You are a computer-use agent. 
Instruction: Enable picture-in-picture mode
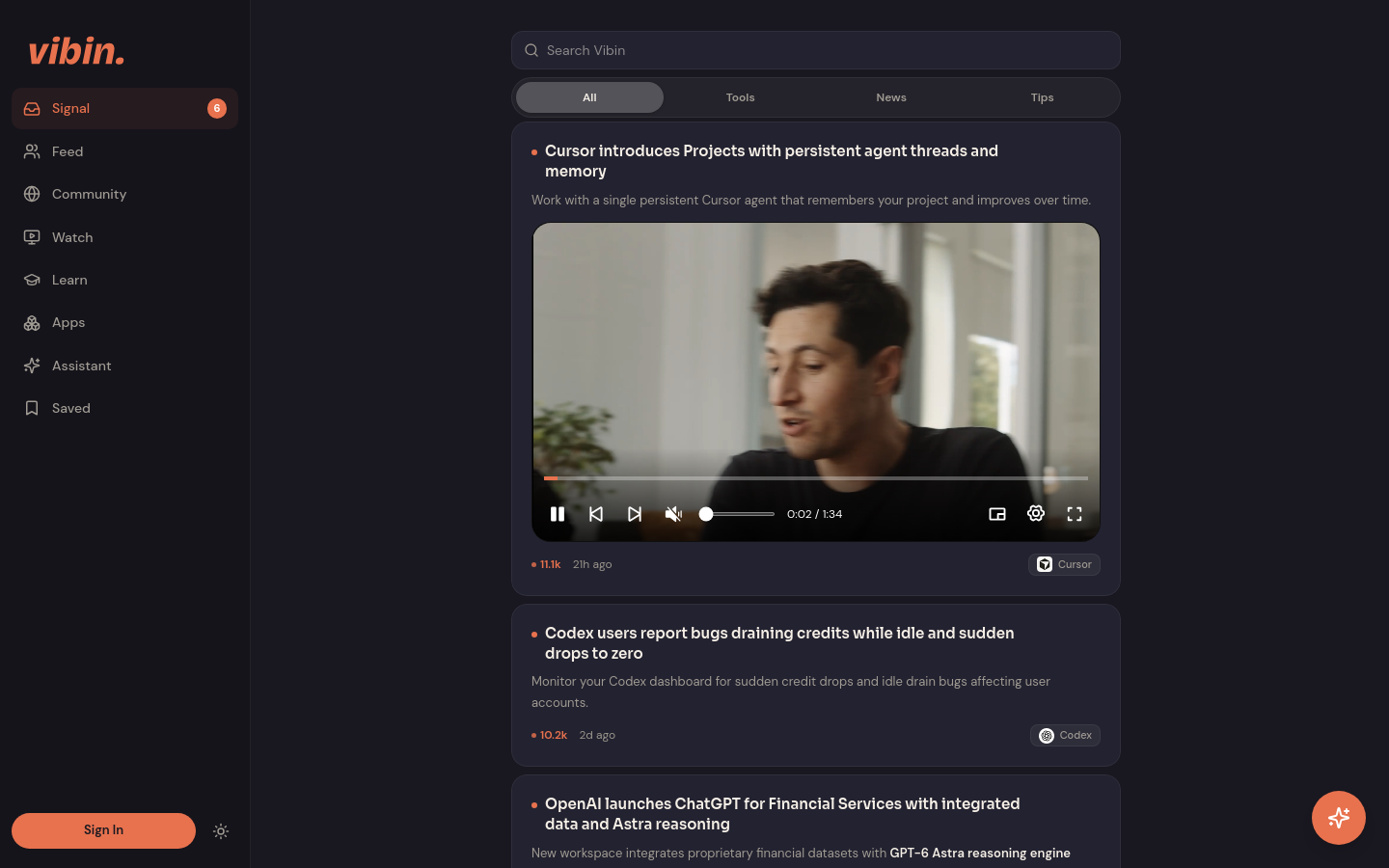[997, 514]
